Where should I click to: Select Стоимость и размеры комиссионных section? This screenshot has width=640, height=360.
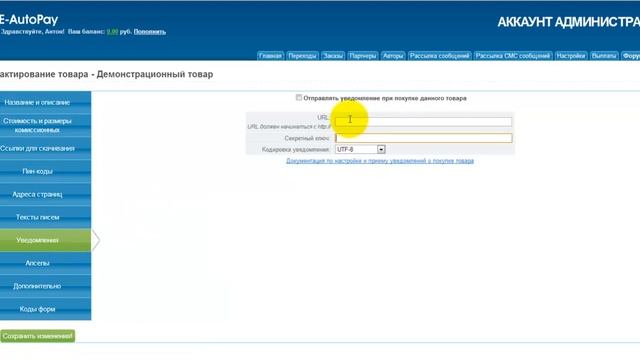[x=45, y=125]
